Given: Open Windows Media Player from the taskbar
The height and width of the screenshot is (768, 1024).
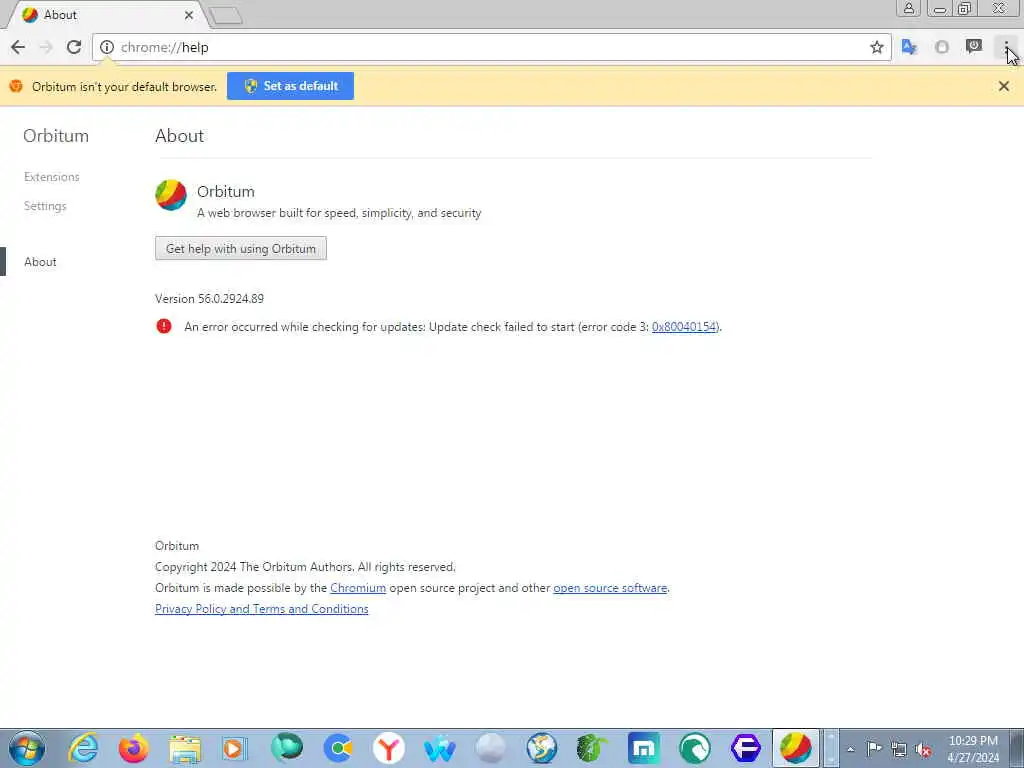Looking at the screenshot, I should coord(235,748).
